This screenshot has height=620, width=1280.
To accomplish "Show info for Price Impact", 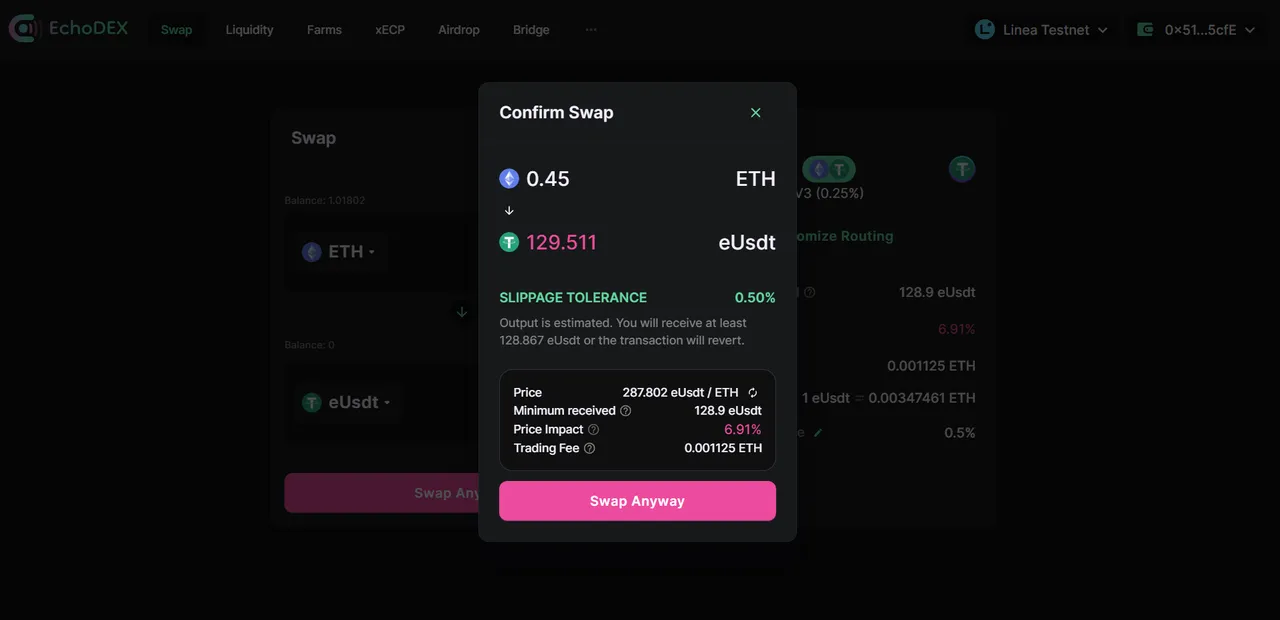I will 593,430.
